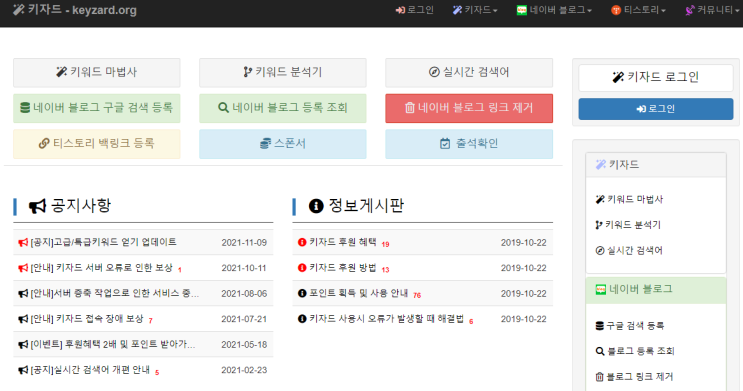Click the trash icon beside sidebar 블로그 링크 제거
743x391 pixels.
tap(599, 377)
